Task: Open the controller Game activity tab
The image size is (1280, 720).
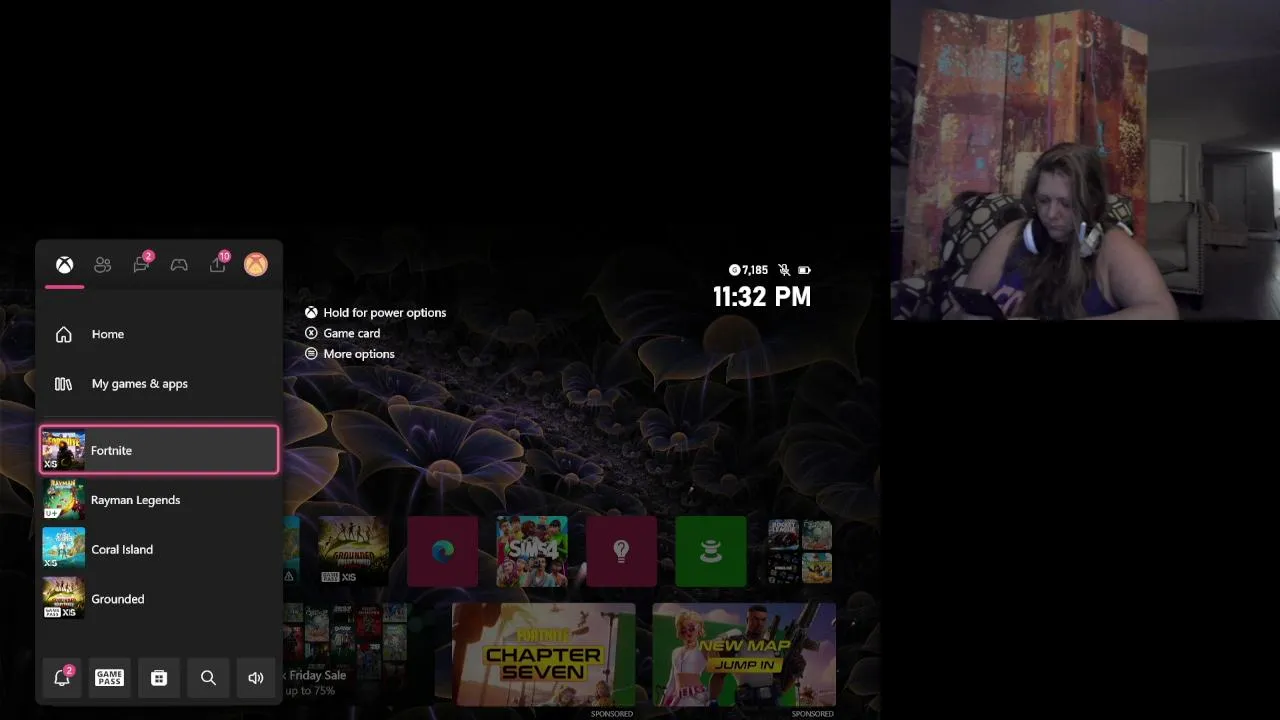Action: [179, 265]
